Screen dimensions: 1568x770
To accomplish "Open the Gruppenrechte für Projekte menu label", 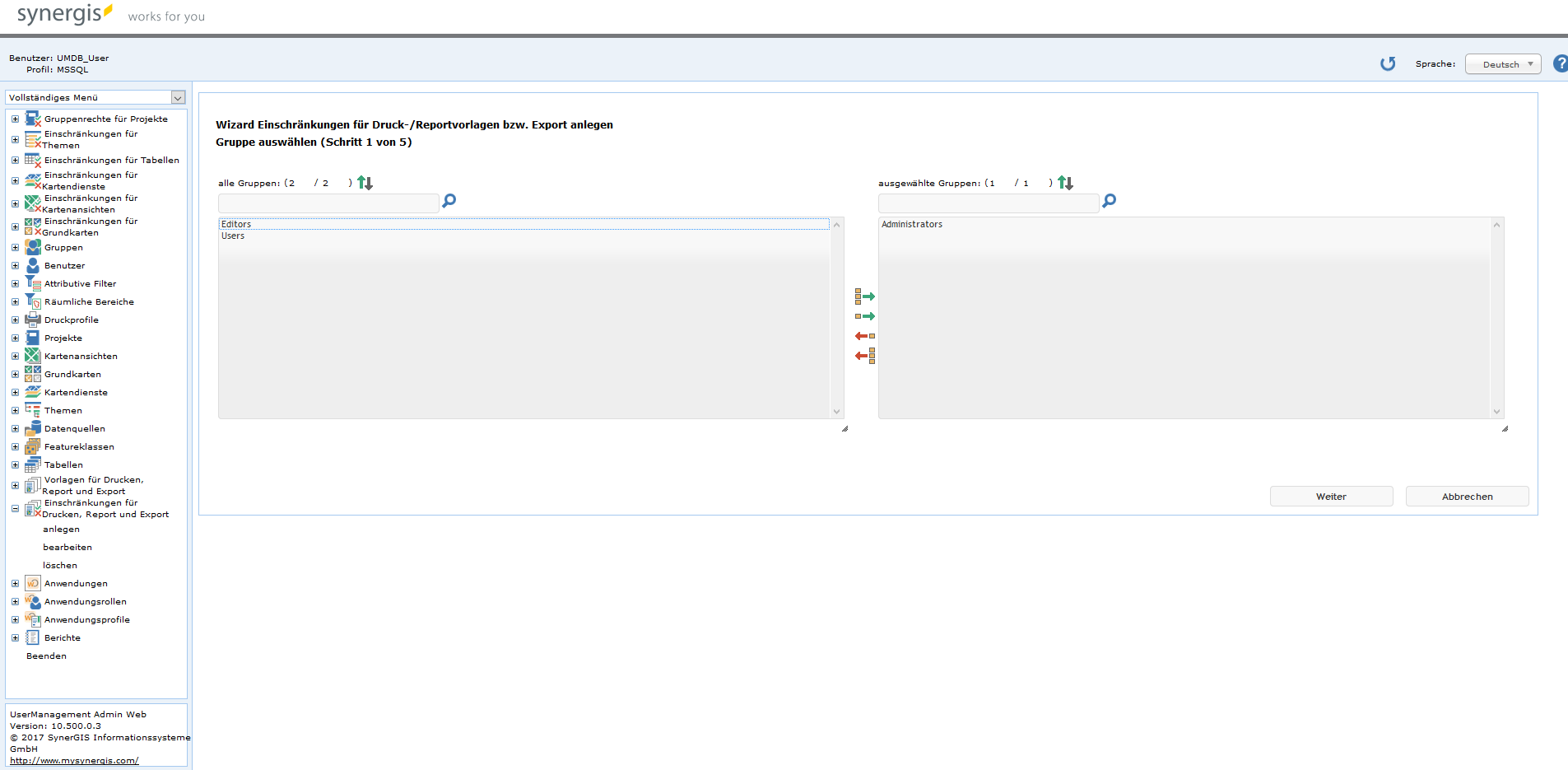I will coord(106,119).
